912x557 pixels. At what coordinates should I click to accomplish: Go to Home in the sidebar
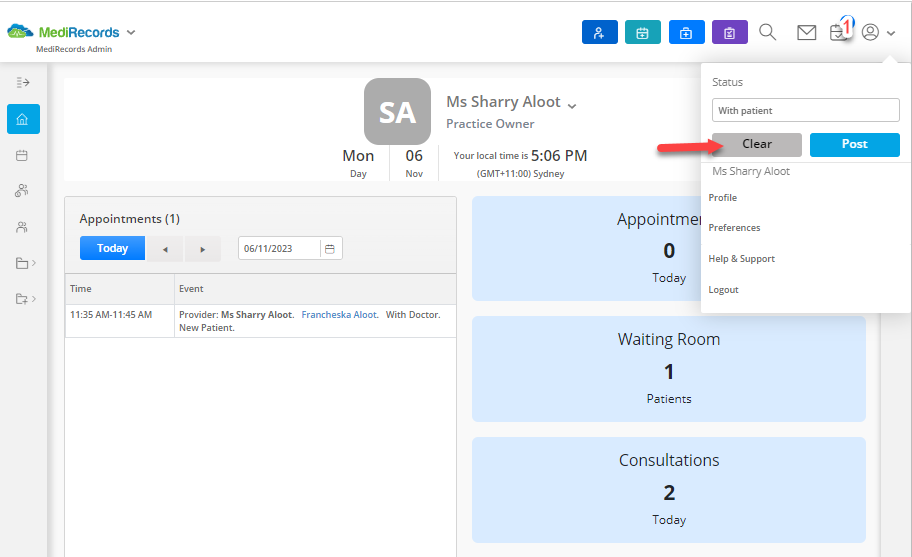point(23,119)
